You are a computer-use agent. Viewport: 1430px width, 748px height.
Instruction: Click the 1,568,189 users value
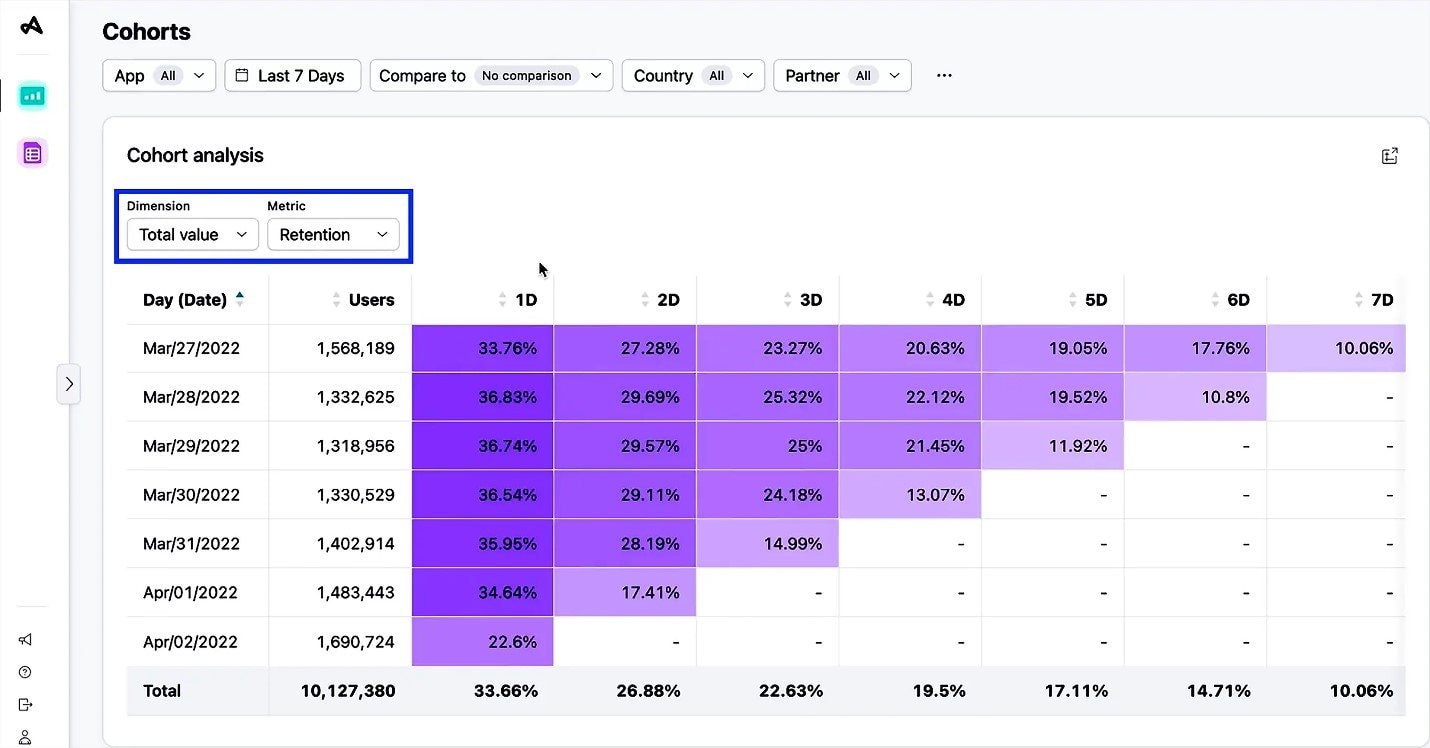(x=355, y=348)
